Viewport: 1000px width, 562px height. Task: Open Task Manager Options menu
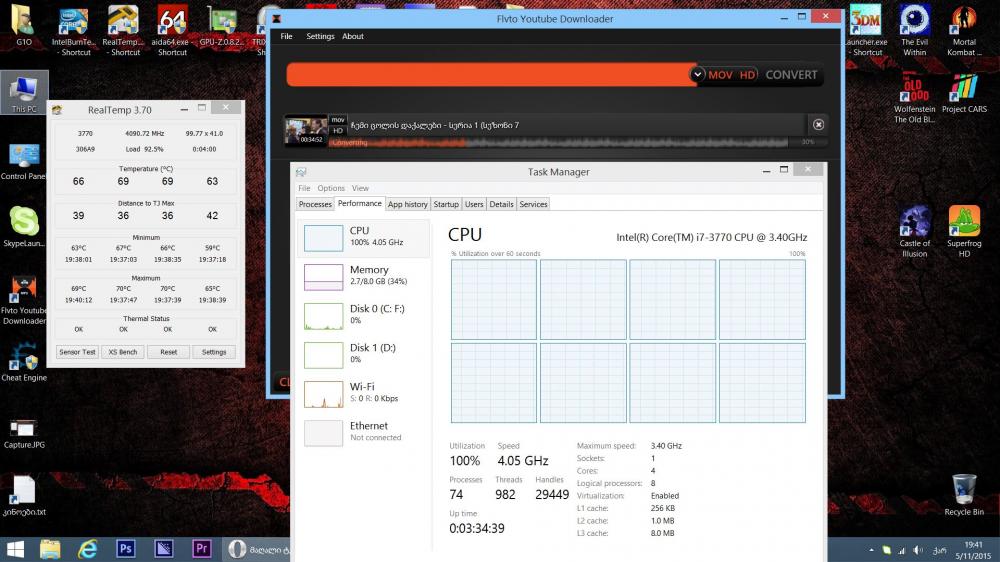click(331, 188)
